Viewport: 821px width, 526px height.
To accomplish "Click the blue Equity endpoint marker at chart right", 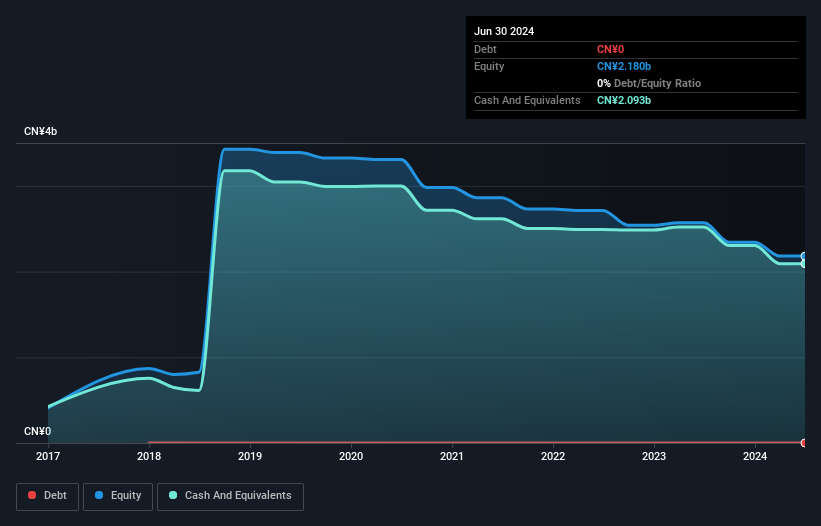I will (x=804, y=256).
